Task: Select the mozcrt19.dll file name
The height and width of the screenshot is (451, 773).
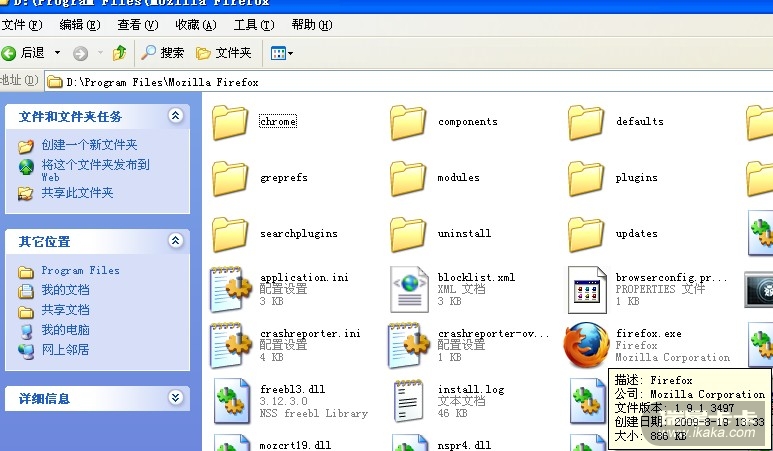Action: click(x=295, y=445)
